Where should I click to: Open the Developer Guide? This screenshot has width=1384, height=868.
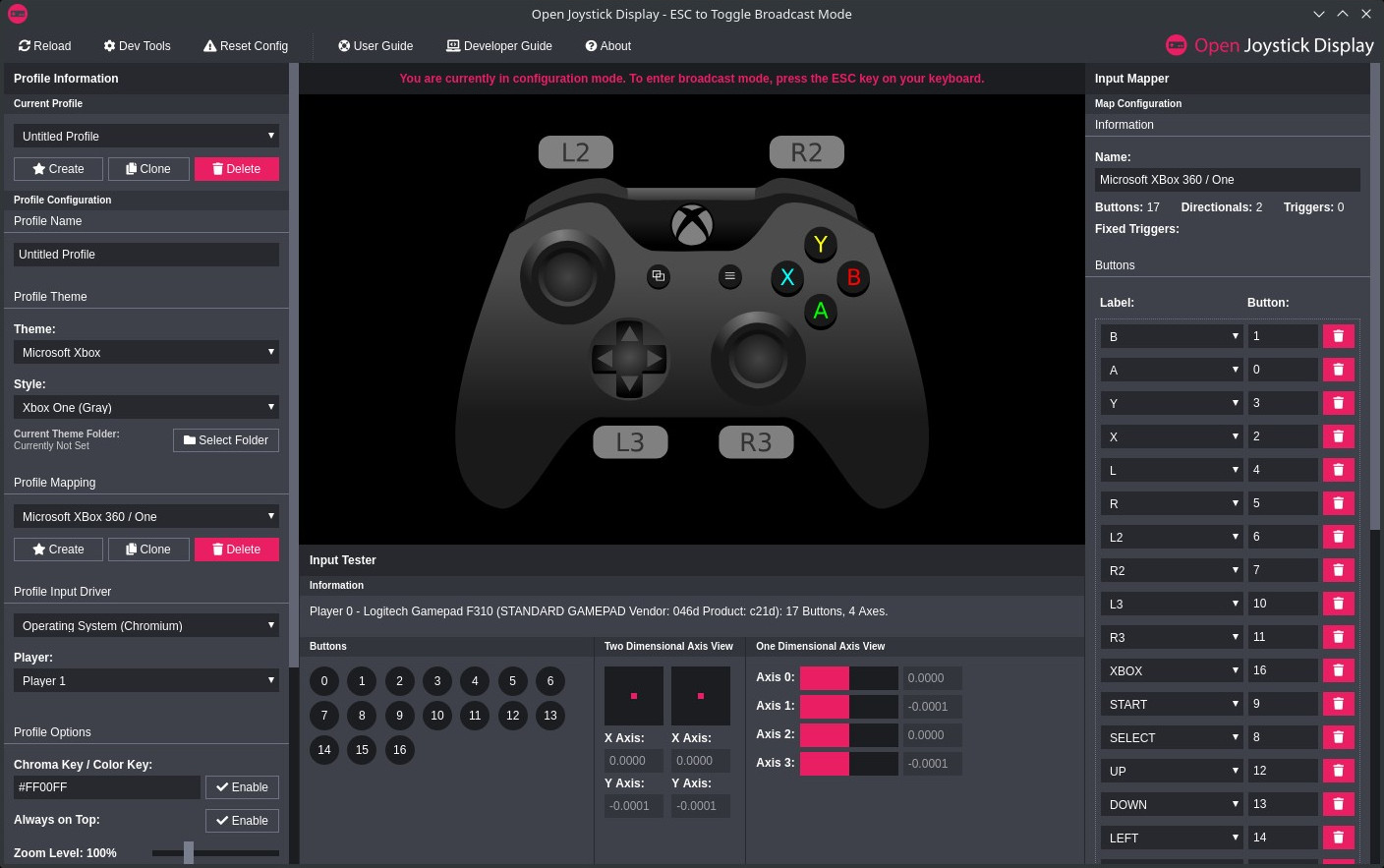coord(499,46)
